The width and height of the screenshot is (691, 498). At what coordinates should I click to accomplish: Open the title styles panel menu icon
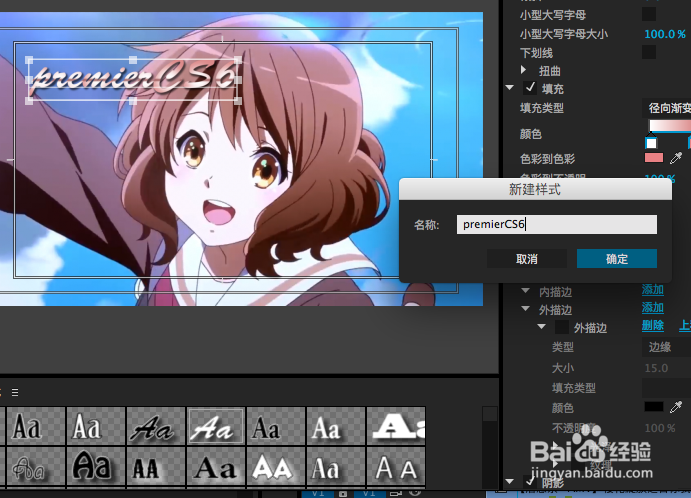point(15,392)
